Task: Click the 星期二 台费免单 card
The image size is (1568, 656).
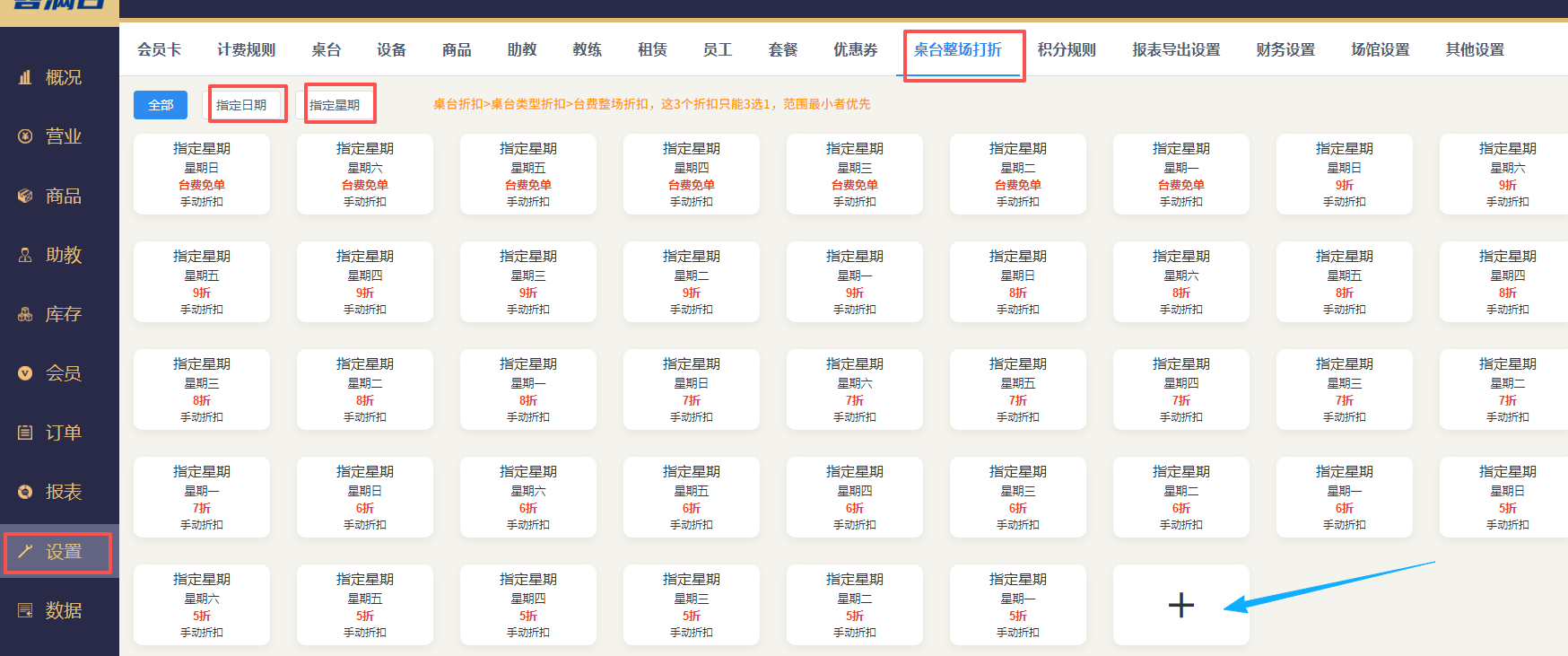Action: pyautogui.click(x=1018, y=174)
